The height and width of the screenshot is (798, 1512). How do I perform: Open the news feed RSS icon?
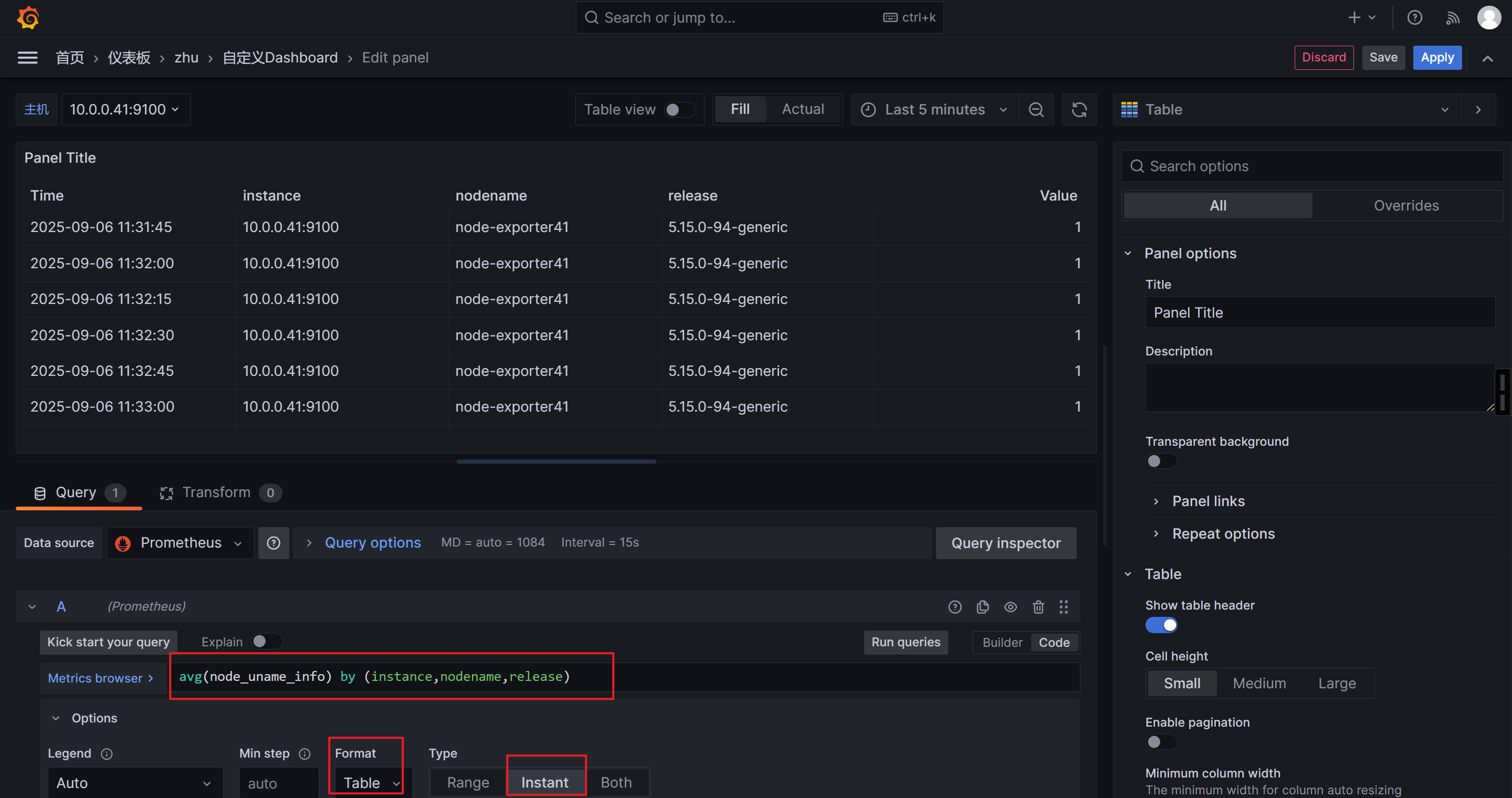(x=1452, y=18)
